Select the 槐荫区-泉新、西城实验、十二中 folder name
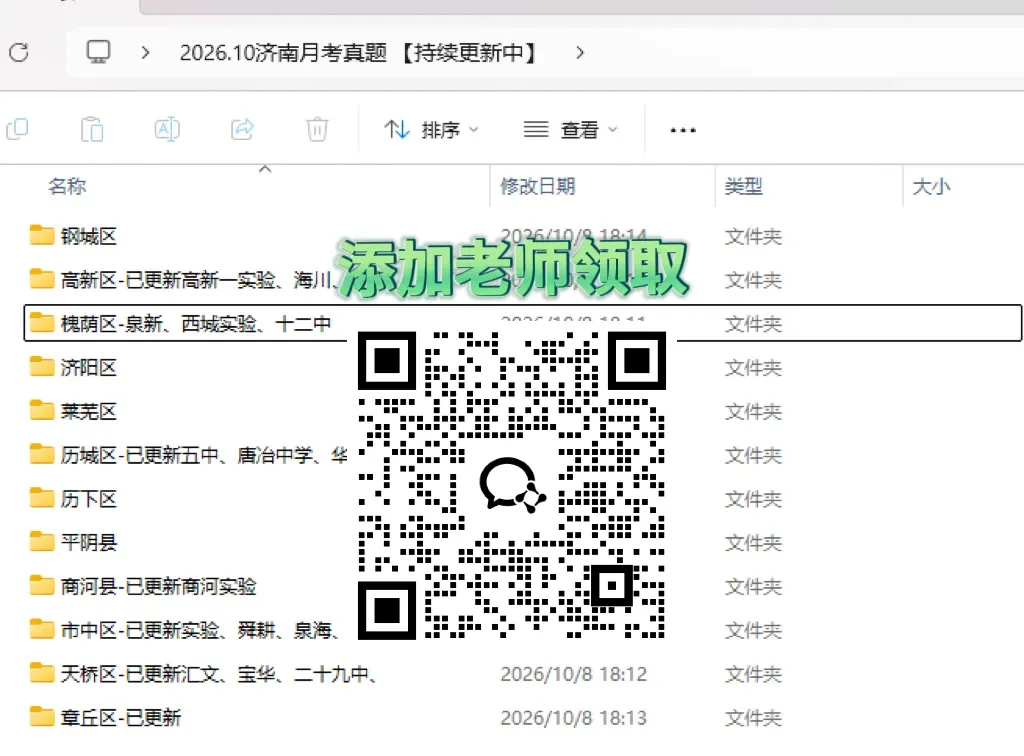Screen dimensions: 1024x756 coord(196,324)
